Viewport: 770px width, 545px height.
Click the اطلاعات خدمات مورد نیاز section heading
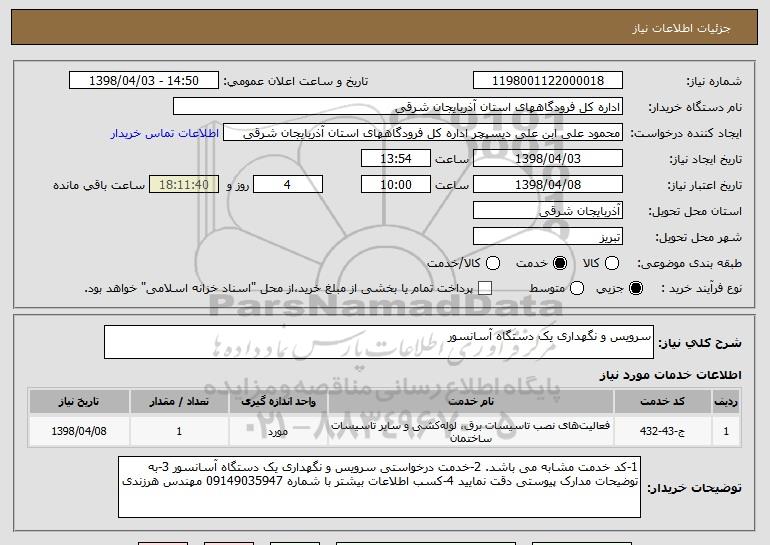point(670,375)
